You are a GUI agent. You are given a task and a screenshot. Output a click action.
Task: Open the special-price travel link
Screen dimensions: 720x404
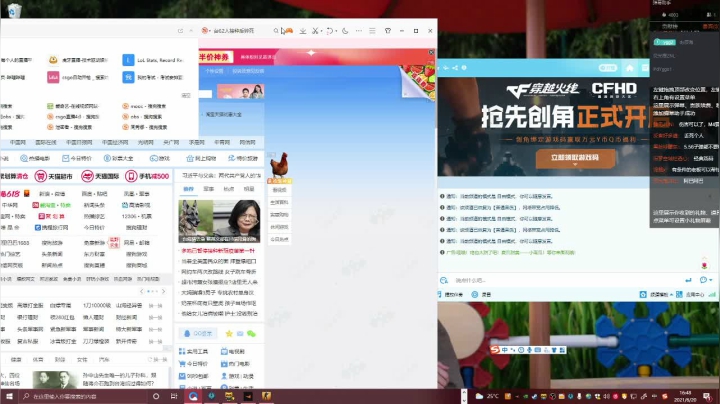[243, 158]
